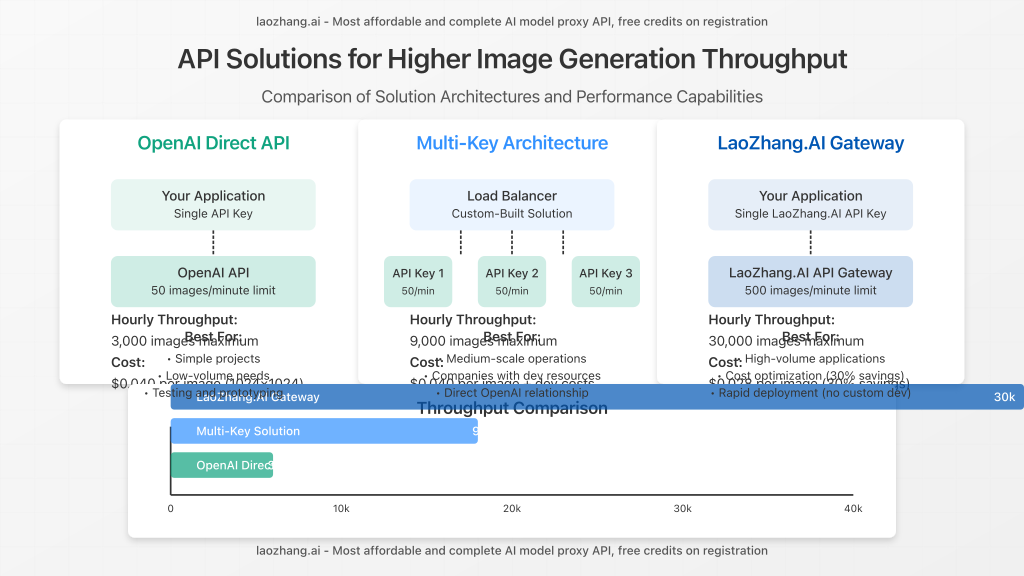This screenshot has width=1024, height=576.
Task: Click the 'Testing and prototyping' bullet
Action: coord(214,392)
